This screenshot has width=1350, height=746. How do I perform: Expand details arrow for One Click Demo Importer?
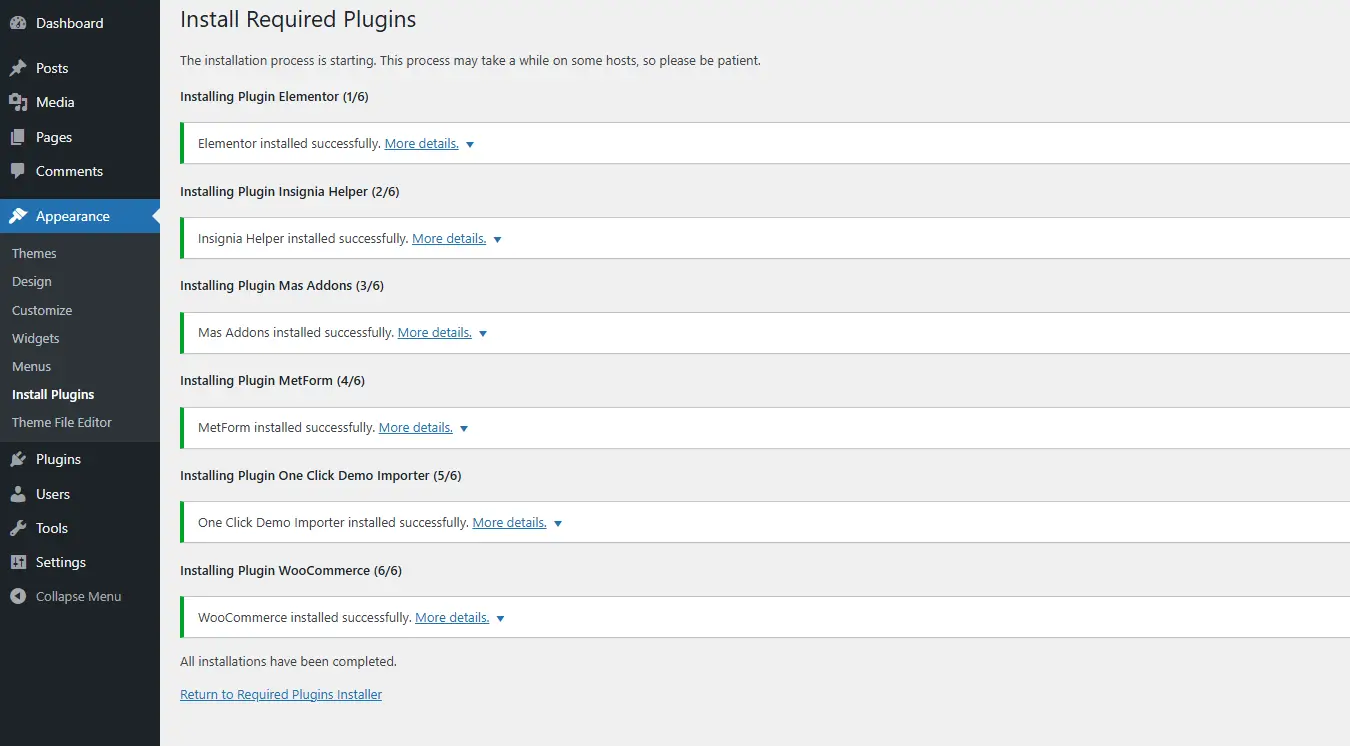558,523
